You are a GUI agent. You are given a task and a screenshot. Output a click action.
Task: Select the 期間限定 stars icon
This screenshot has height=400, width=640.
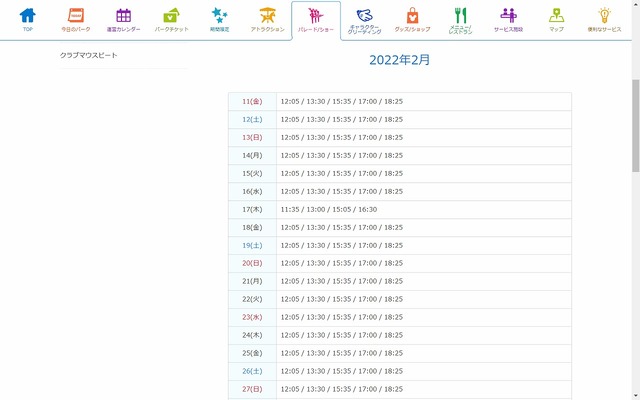219,19
